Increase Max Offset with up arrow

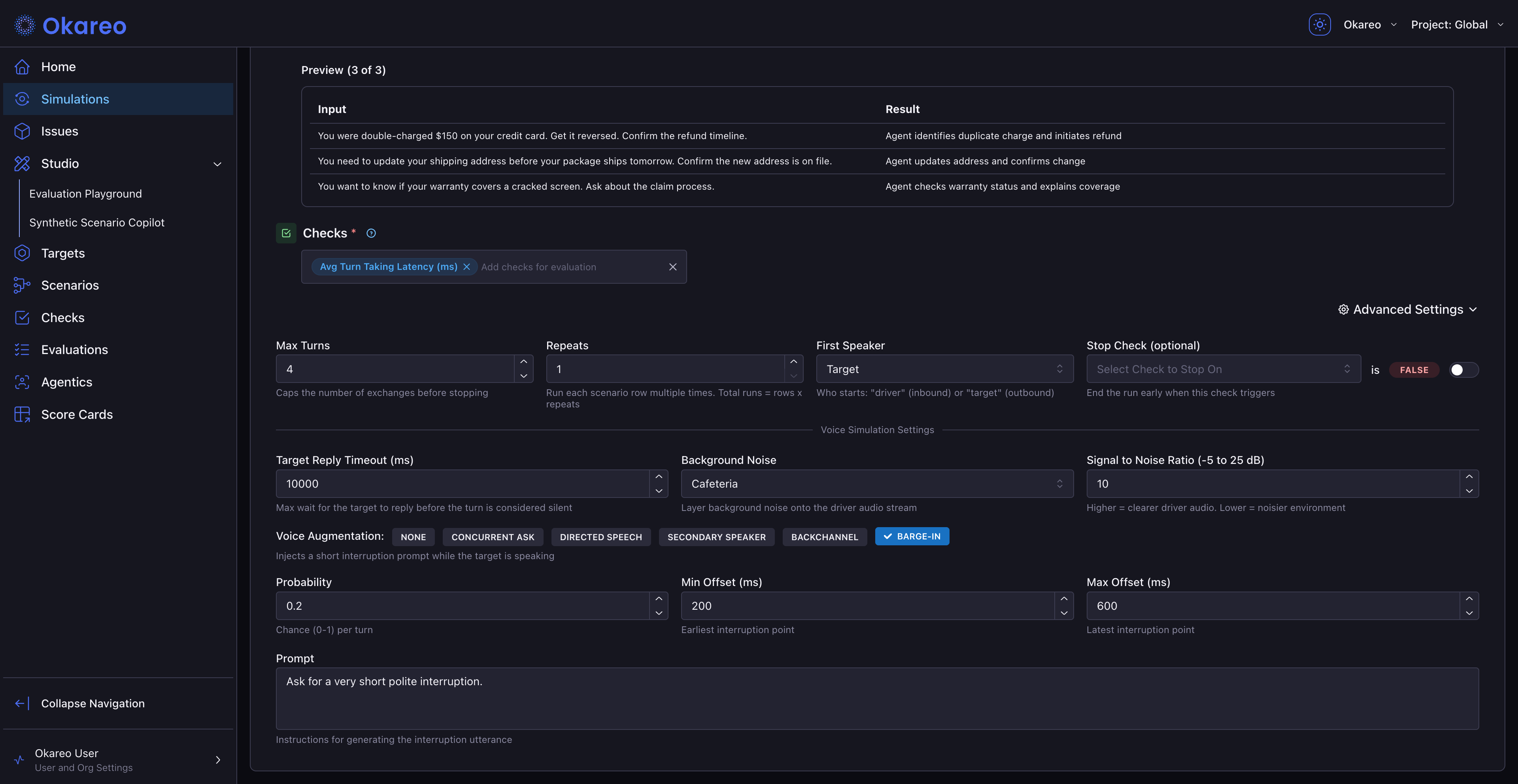[x=1469, y=598]
